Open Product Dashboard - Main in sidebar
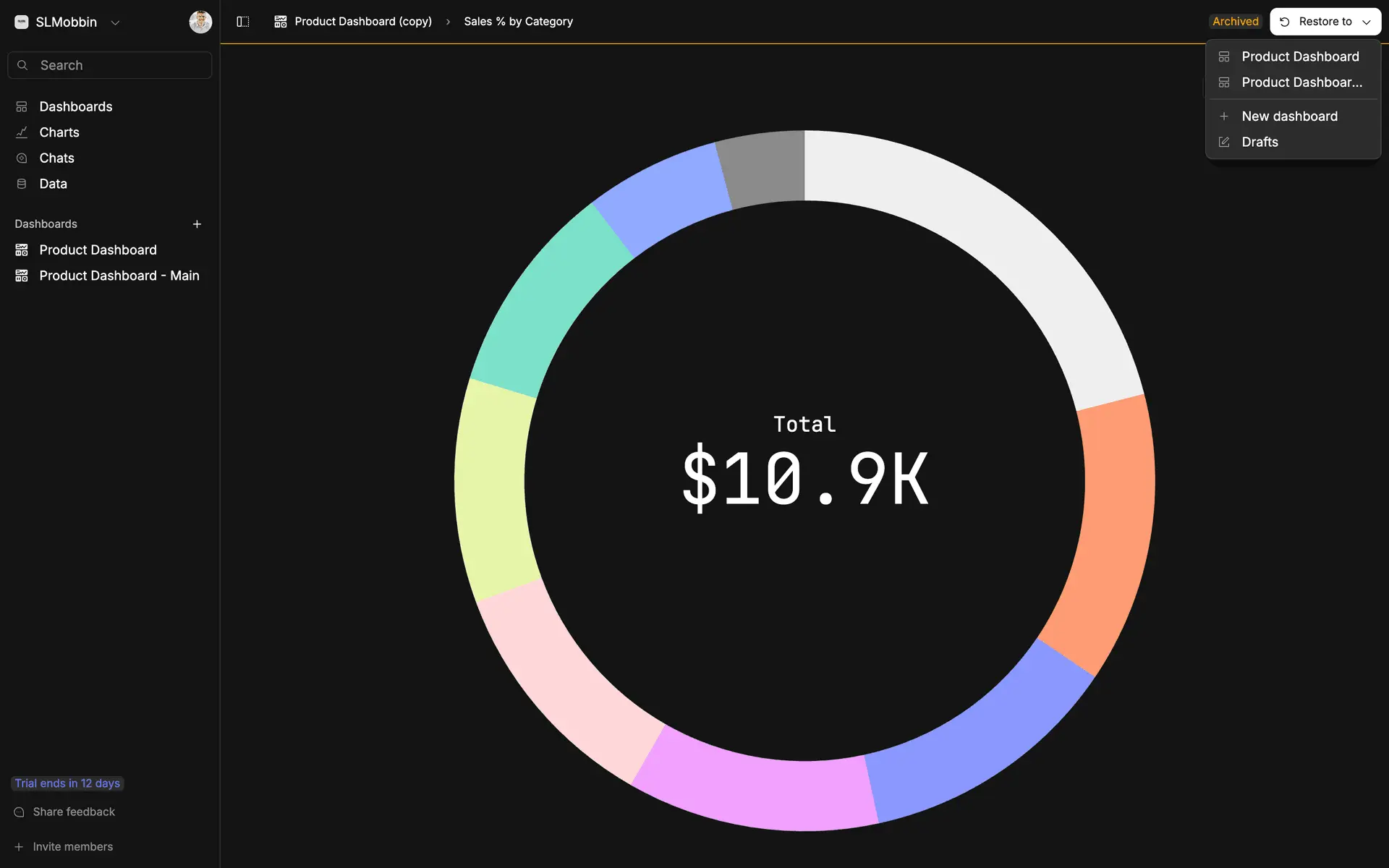Screen dimensions: 1389x868 point(119,276)
